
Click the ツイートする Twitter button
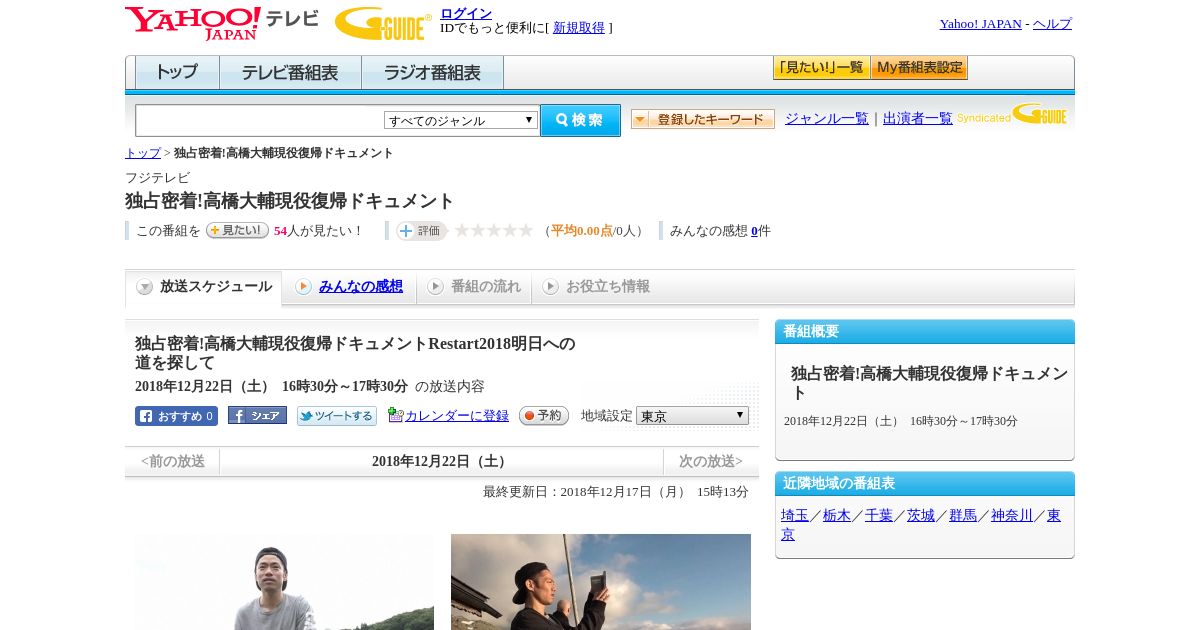[337, 416]
